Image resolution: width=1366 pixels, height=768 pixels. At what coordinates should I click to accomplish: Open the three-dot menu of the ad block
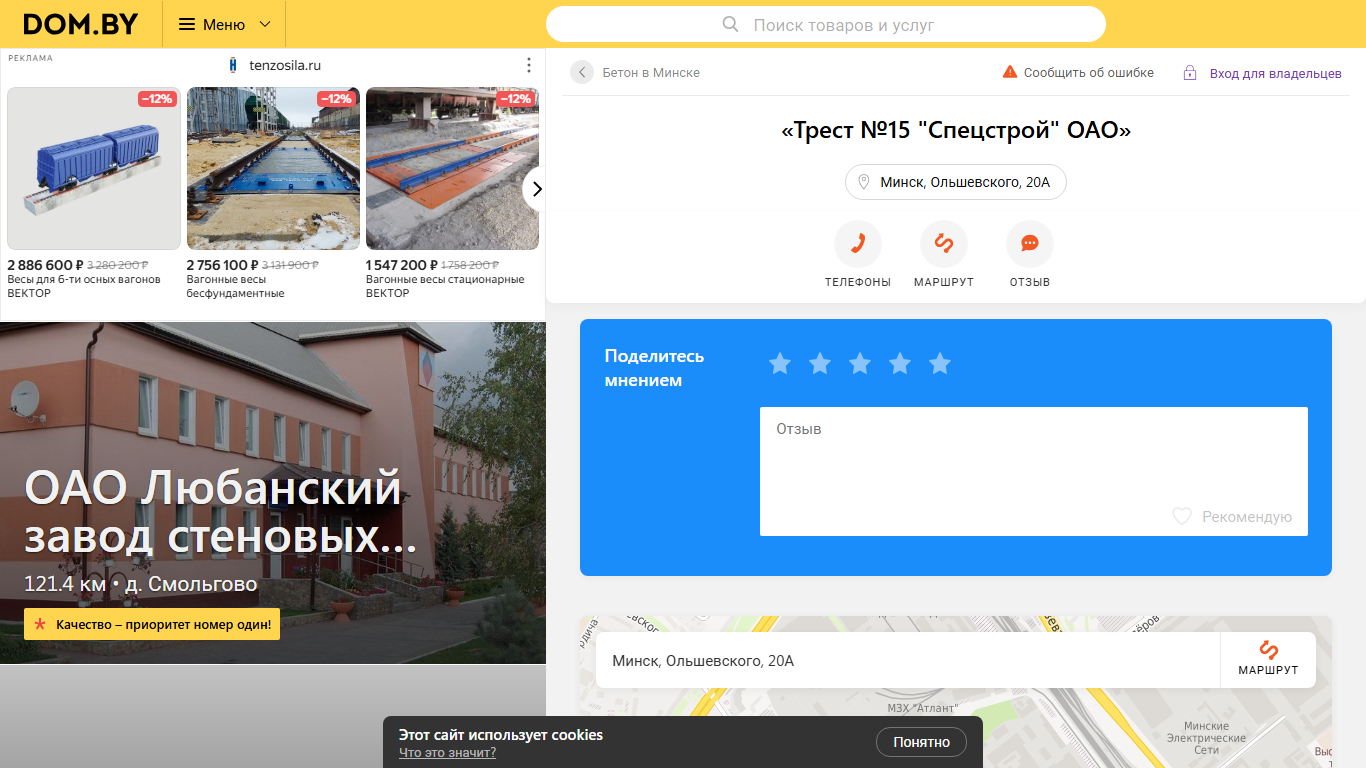coord(529,65)
